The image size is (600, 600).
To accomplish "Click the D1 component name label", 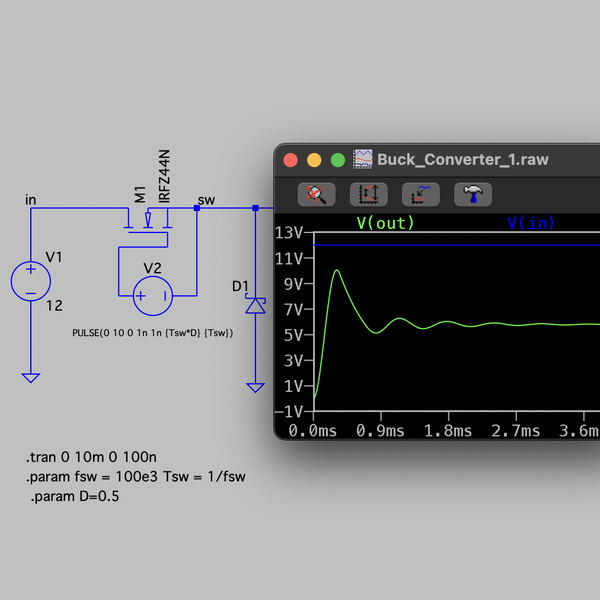I will pos(240,286).
